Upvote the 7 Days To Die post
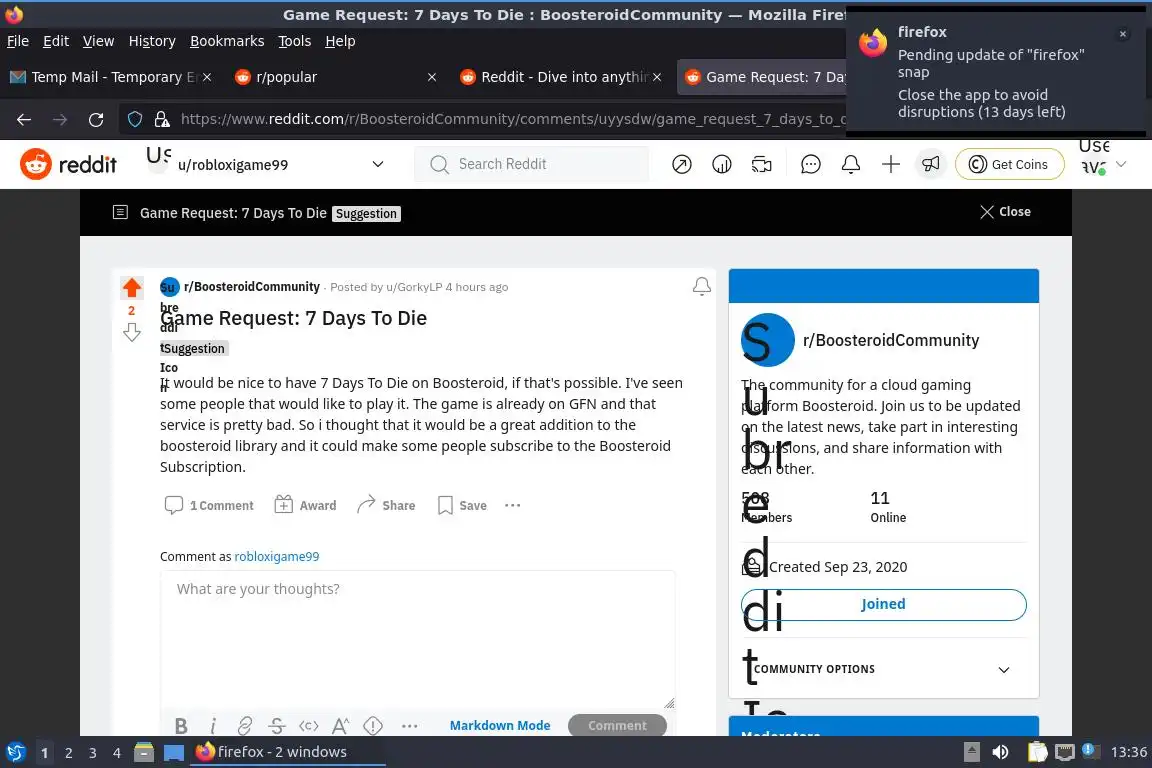 coord(132,287)
